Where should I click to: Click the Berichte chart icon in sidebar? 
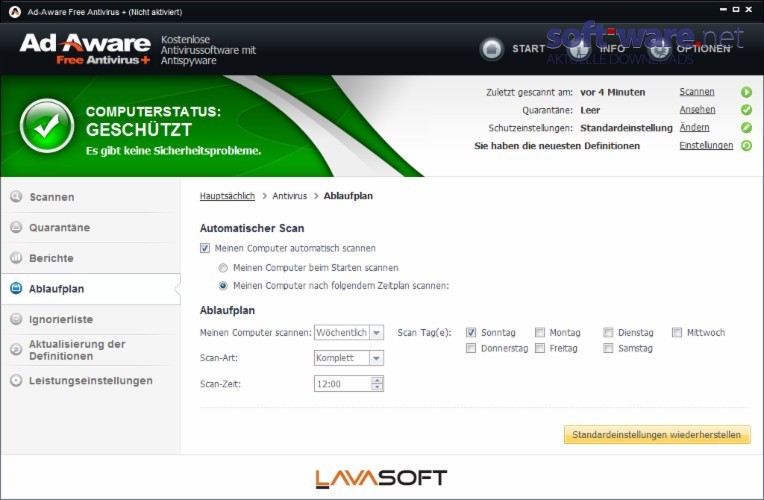(x=16, y=258)
